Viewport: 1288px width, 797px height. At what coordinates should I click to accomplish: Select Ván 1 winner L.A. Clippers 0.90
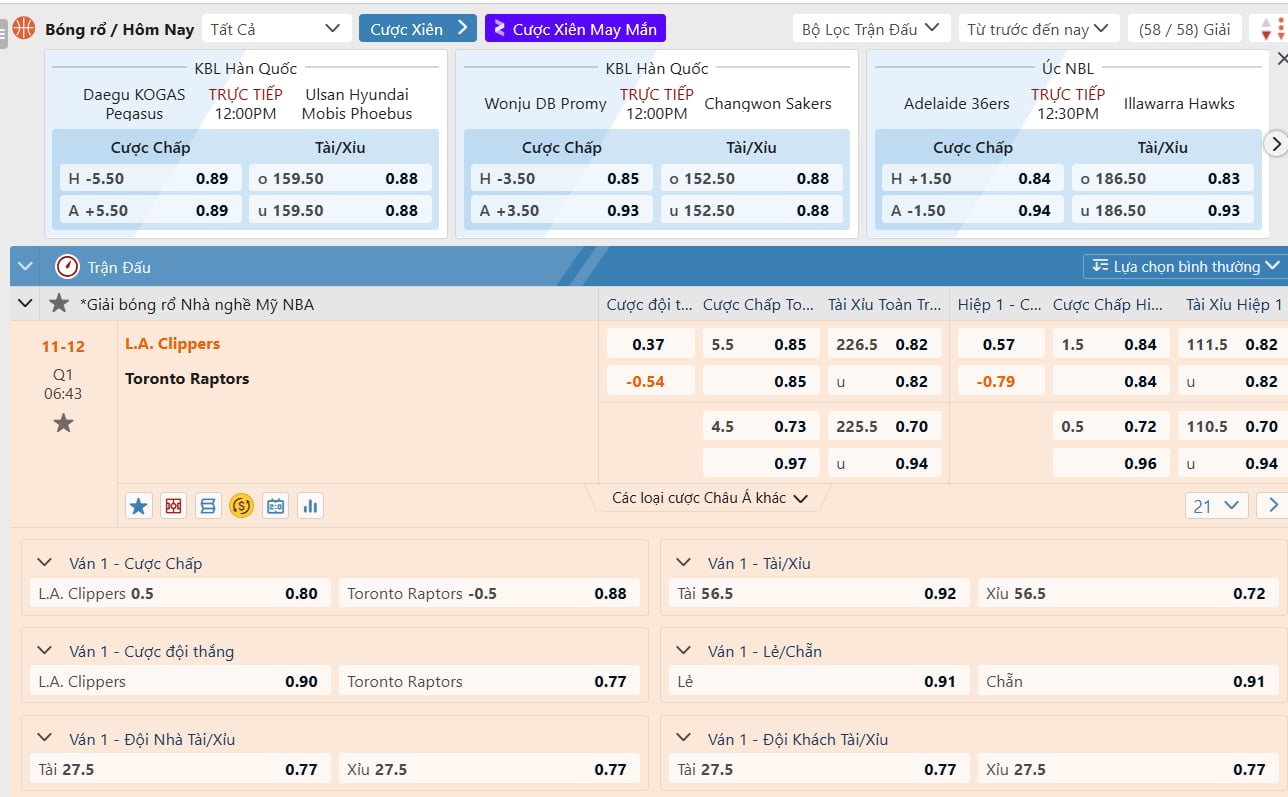[x=180, y=681]
